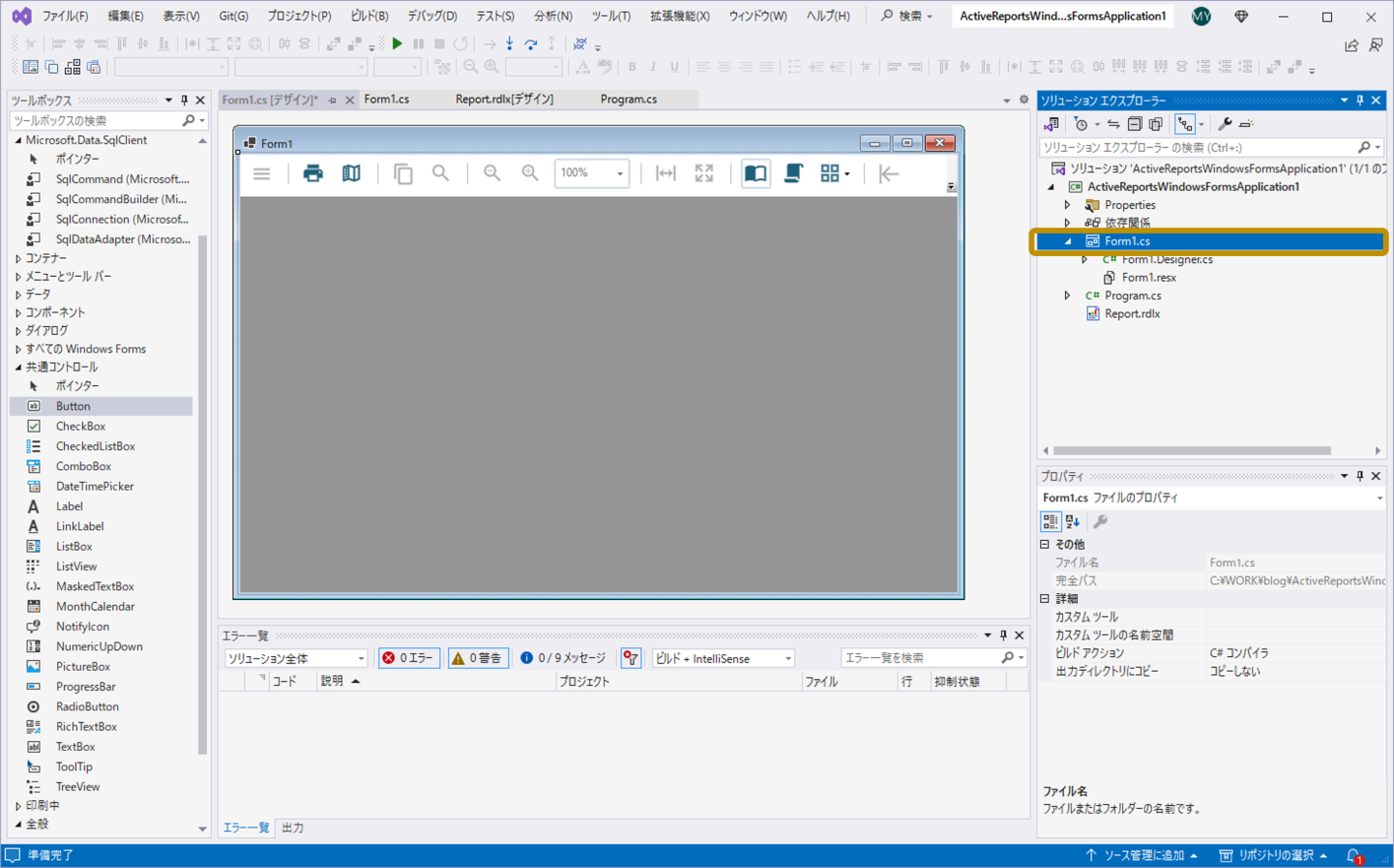Viewport: 1394px width, 868px height.
Task: Expand the データ toolbox group
Action: pos(18,295)
